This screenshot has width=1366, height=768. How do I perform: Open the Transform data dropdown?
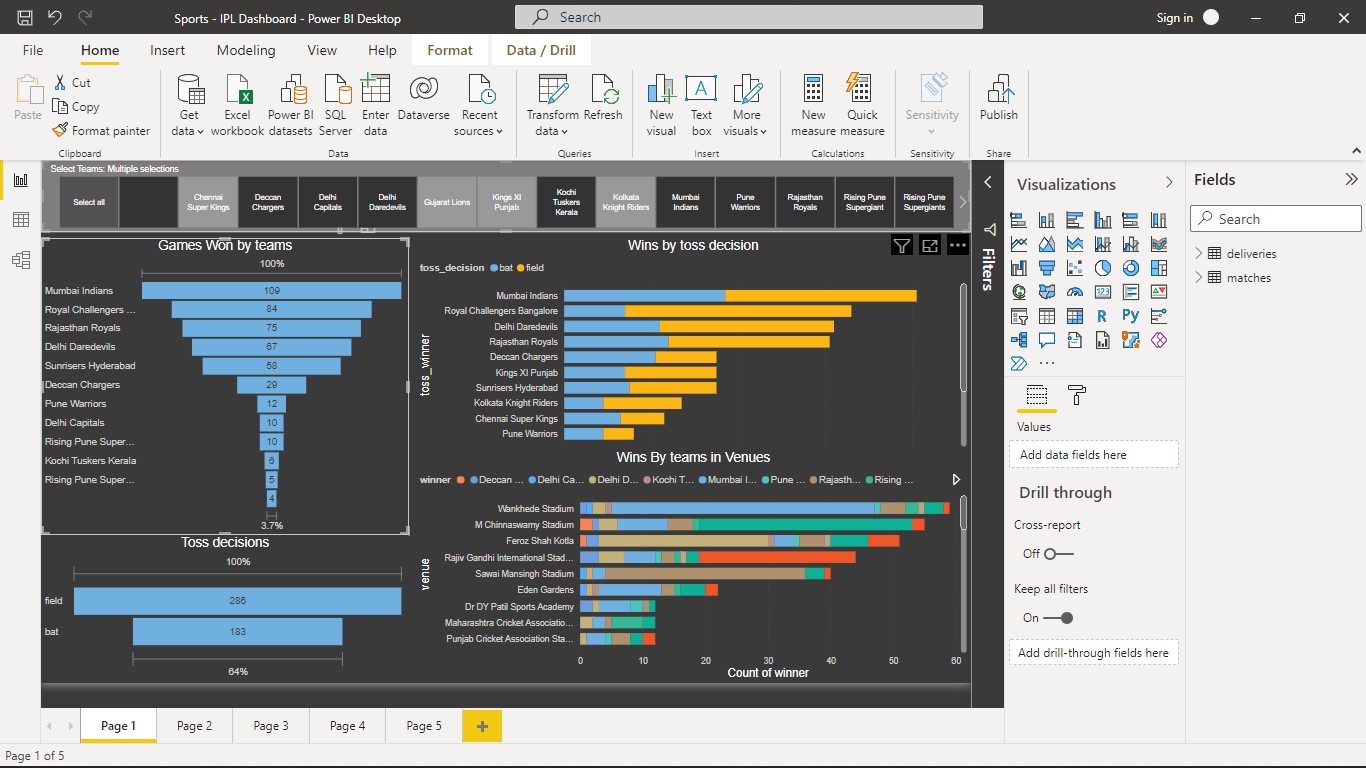point(552,123)
